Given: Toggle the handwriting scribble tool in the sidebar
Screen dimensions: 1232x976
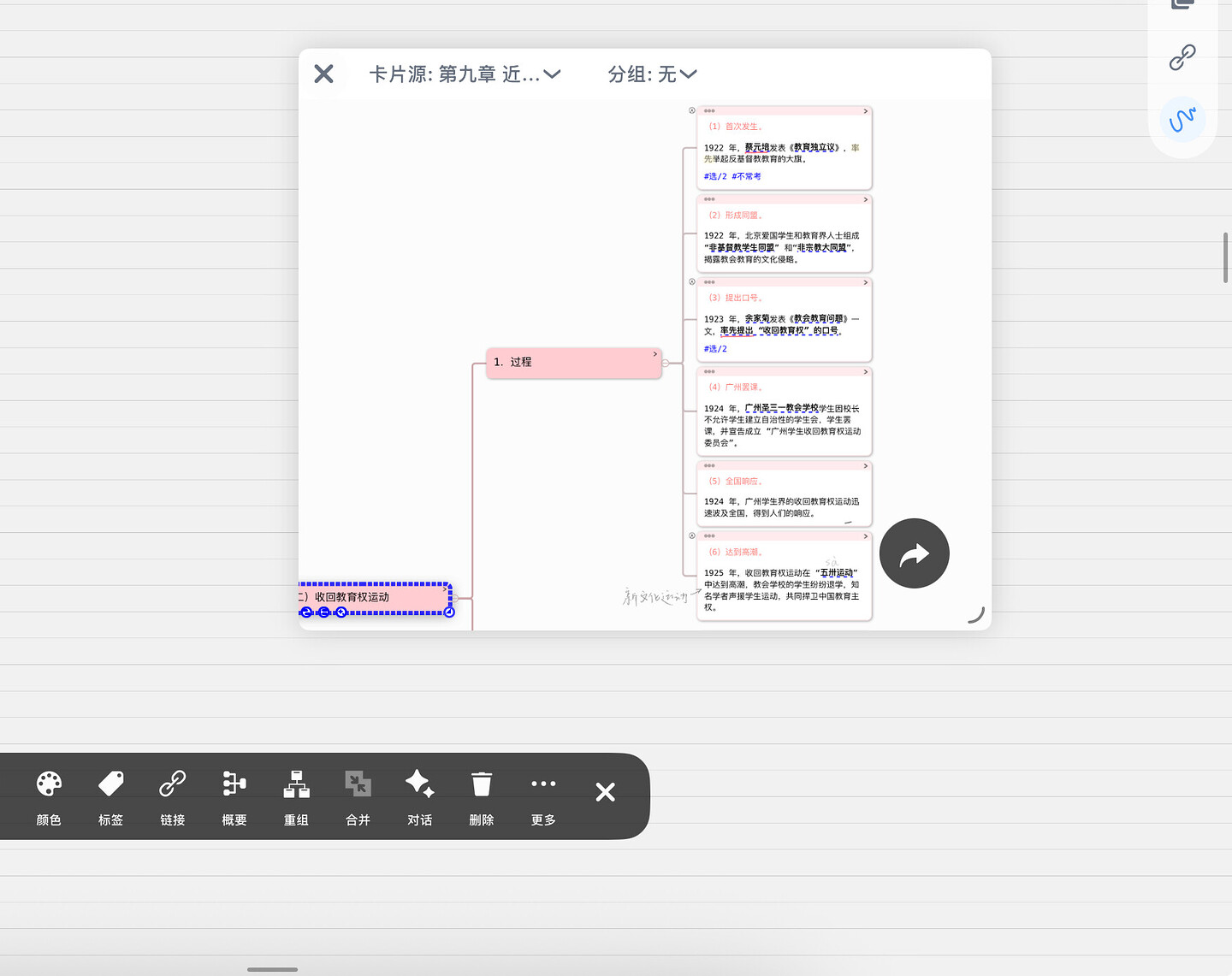Looking at the screenshot, I should pos(1182,119).
